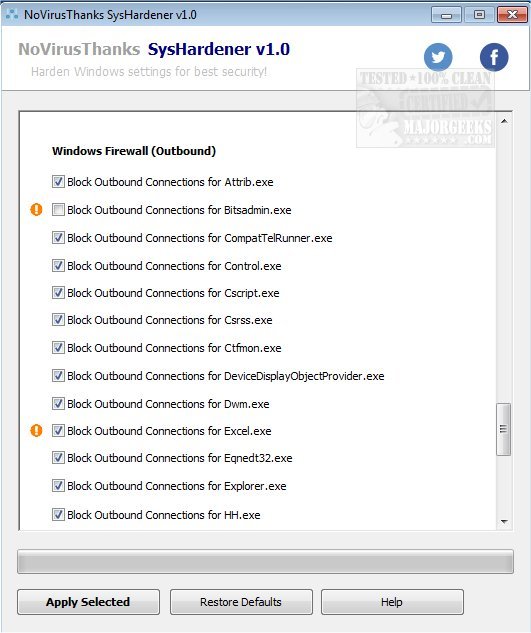Close the SysHardener window
Image resolution: width=531 pixels, height=633 pixels.
pyautogui.click(x=512, y=15)
